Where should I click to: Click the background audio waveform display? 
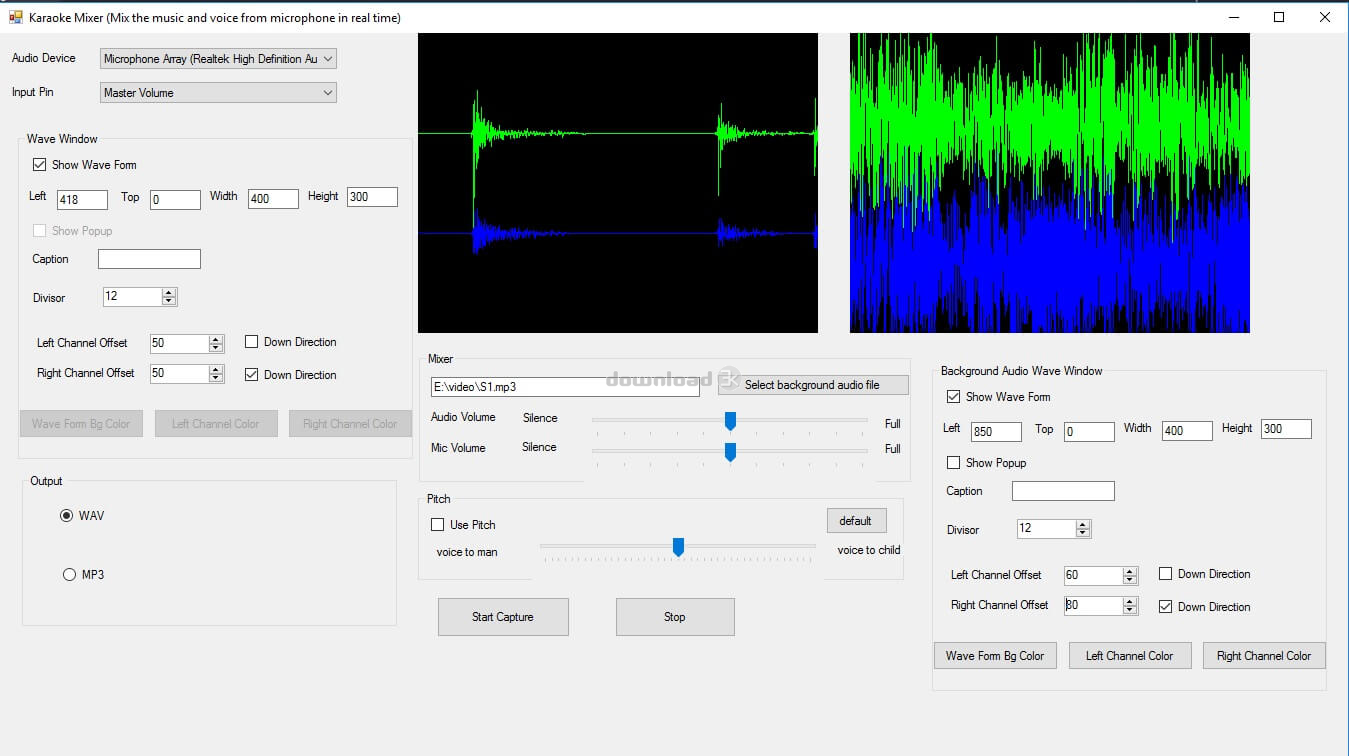1050,183
